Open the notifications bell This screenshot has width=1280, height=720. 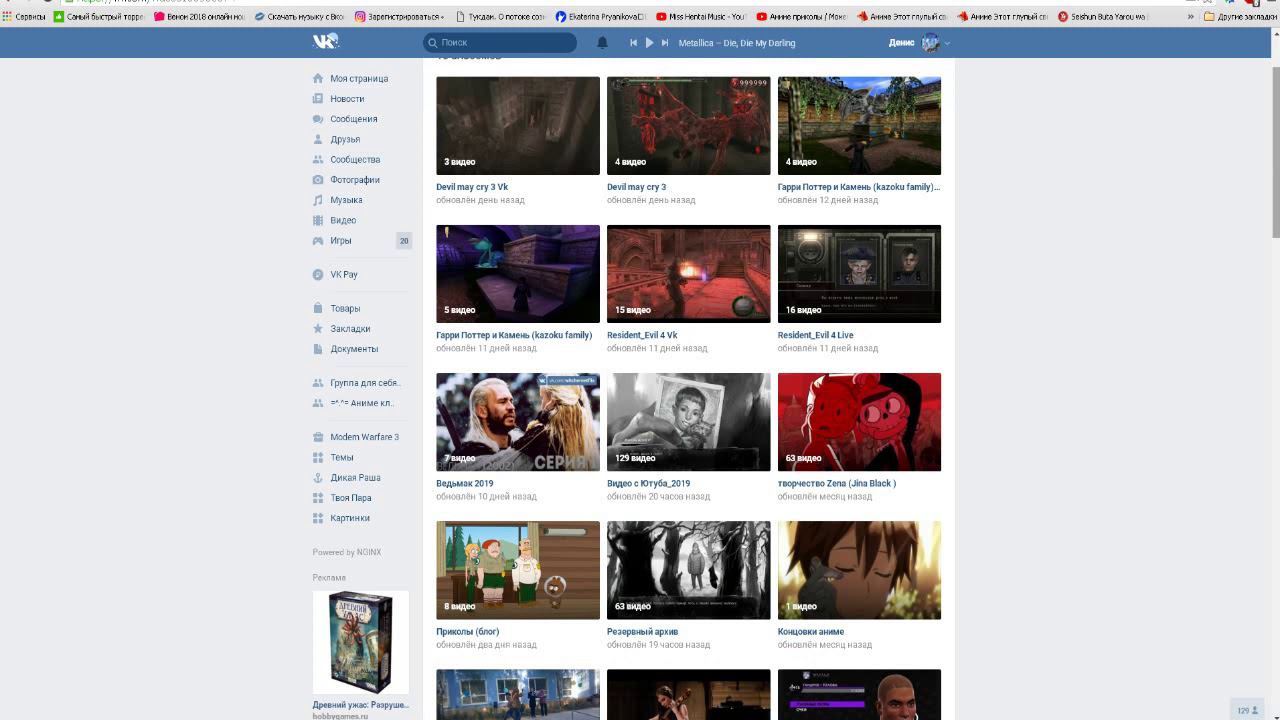click(602, 43)
